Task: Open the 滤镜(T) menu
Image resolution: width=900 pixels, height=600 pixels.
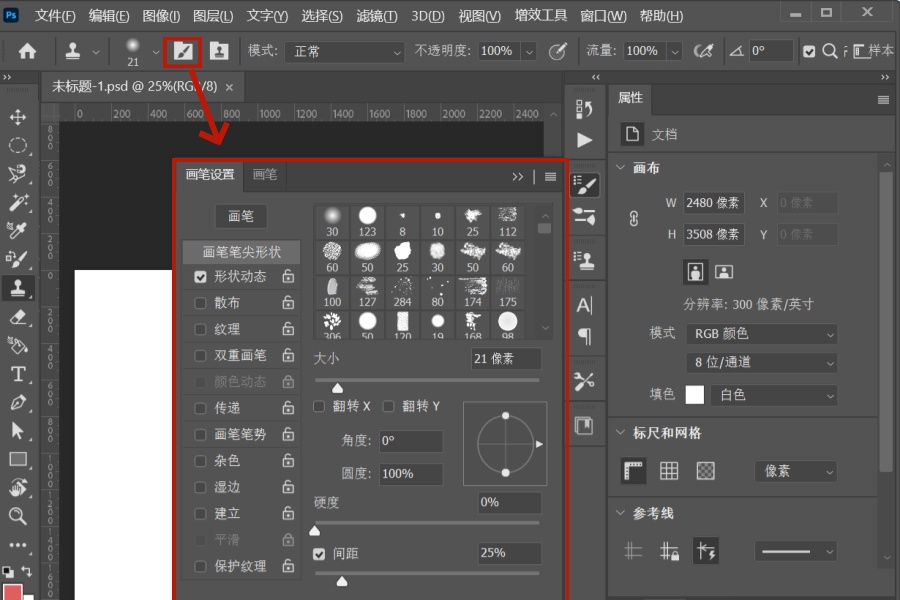Action: pyautogui.click(x=377, y=16)
